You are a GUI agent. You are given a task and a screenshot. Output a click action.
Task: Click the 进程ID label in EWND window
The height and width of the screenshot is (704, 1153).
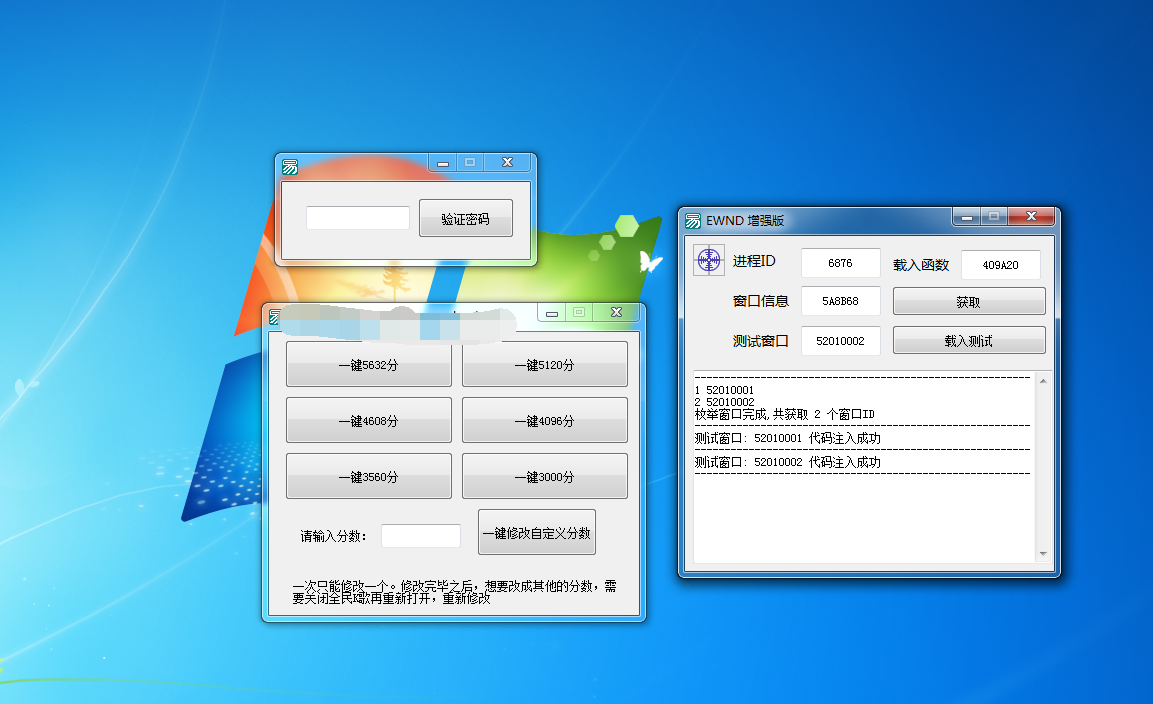tap(754, 261)
